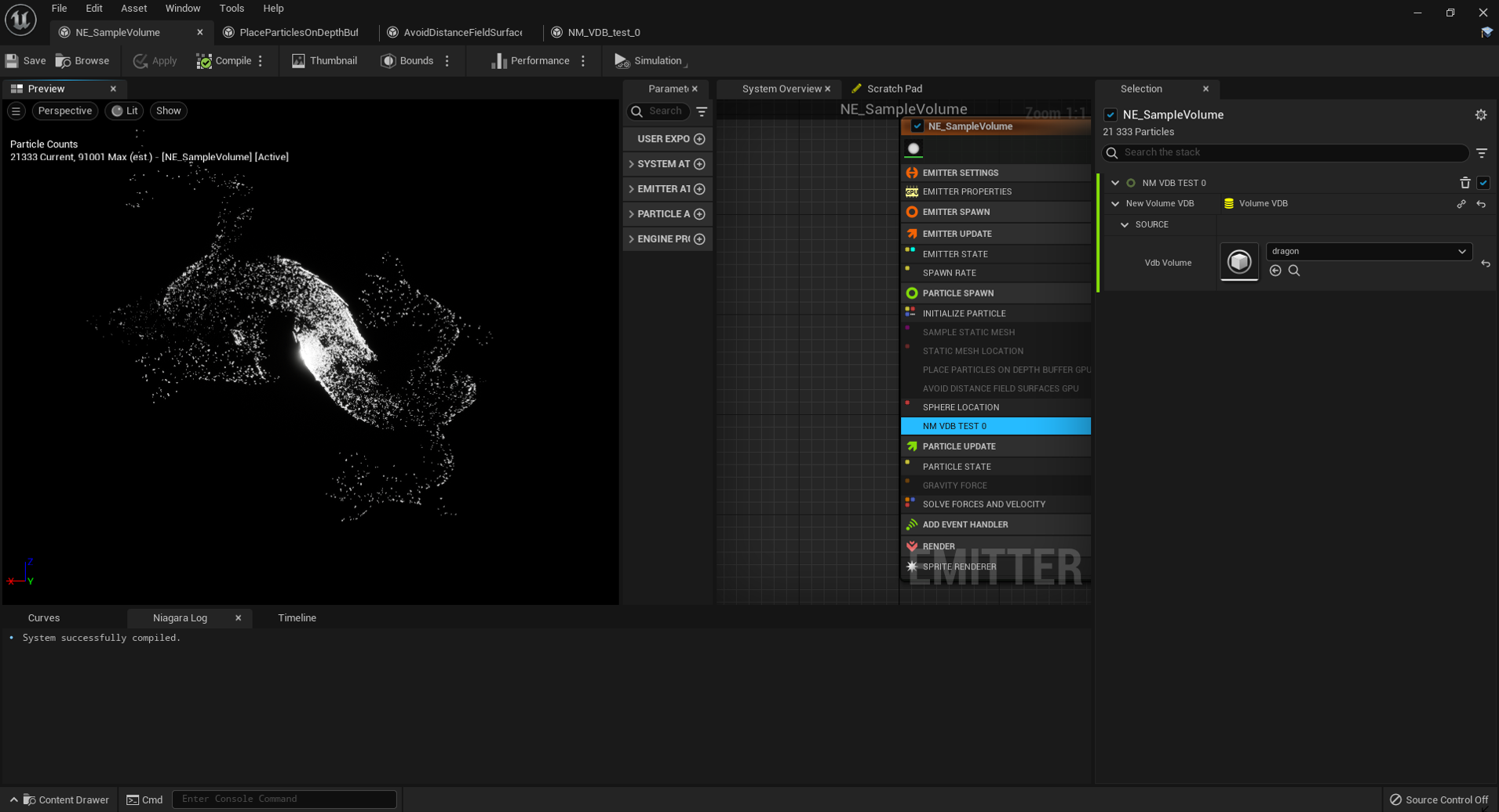Toggle Bounds display in toolbar
1499x812 pixels.
click(x=407, y=60)
